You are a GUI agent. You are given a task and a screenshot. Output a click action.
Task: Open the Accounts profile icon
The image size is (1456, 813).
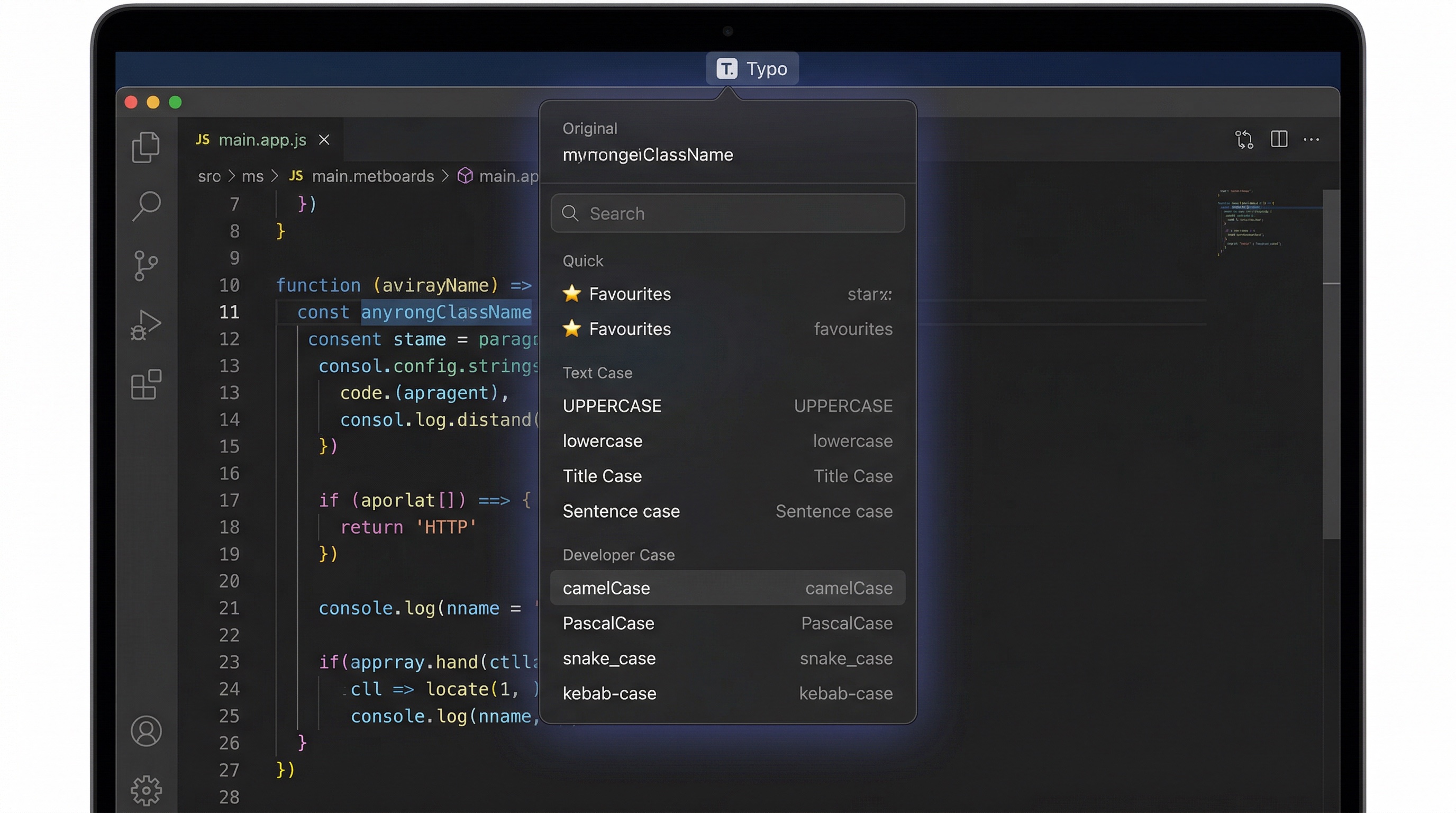(146, 731)
